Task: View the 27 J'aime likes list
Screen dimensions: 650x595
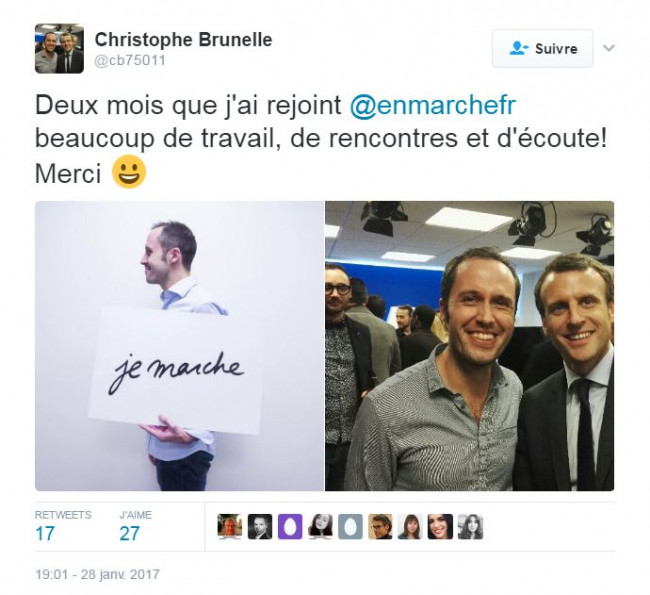Action: click(135, 527)
